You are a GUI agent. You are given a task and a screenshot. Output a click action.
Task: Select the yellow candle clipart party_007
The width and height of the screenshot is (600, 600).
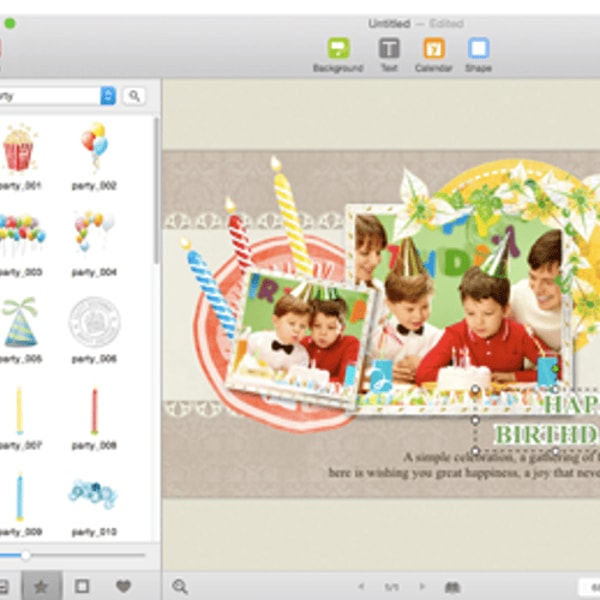point(19,410)
